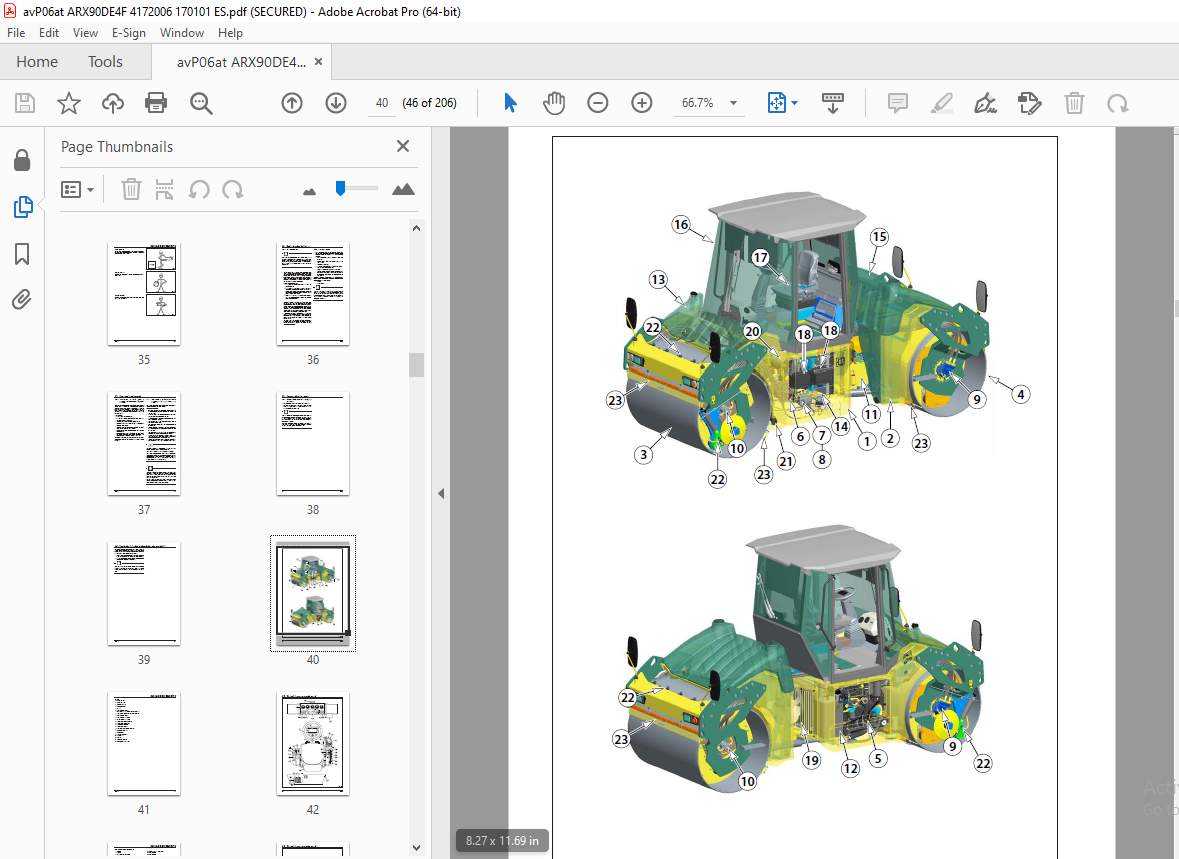Click the page size 8.27 x 11.69 in label
1179x859 pixels.
pos(502,841)
